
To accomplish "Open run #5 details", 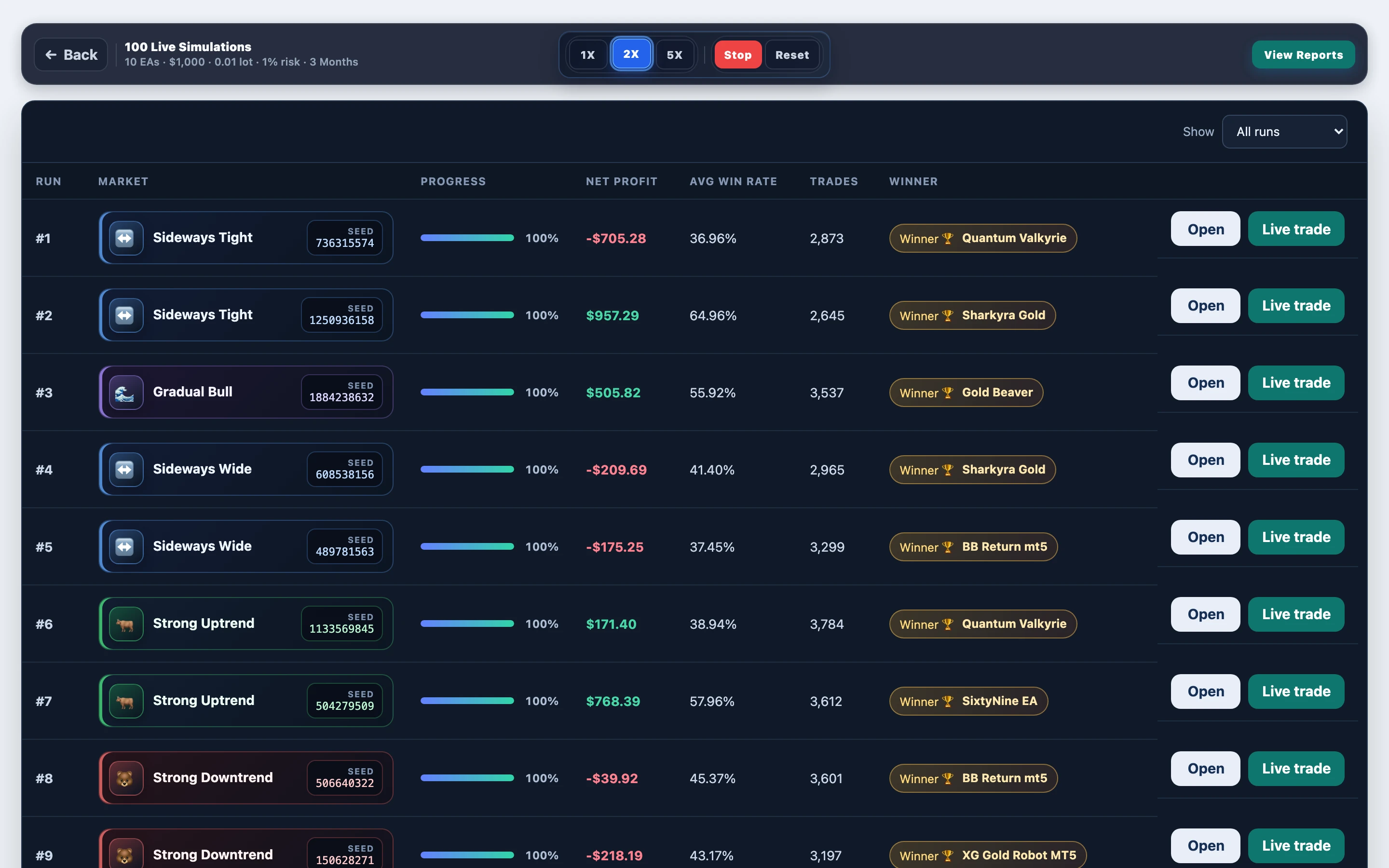I will coord(1205,537).
